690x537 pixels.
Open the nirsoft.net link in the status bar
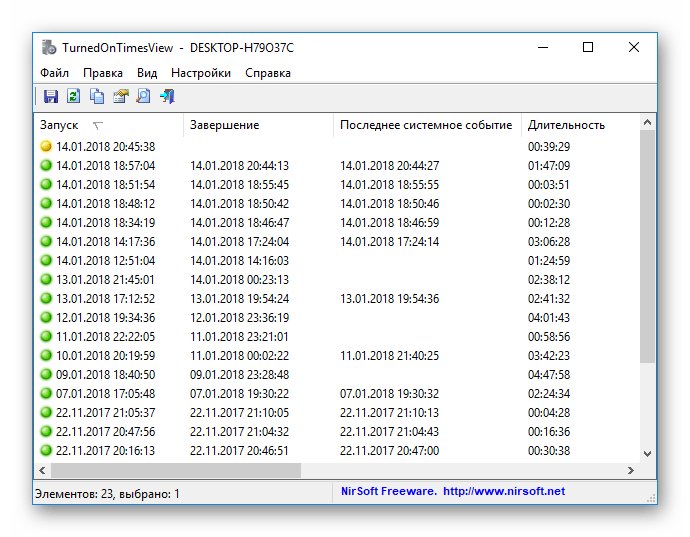(x=504, y=492)
